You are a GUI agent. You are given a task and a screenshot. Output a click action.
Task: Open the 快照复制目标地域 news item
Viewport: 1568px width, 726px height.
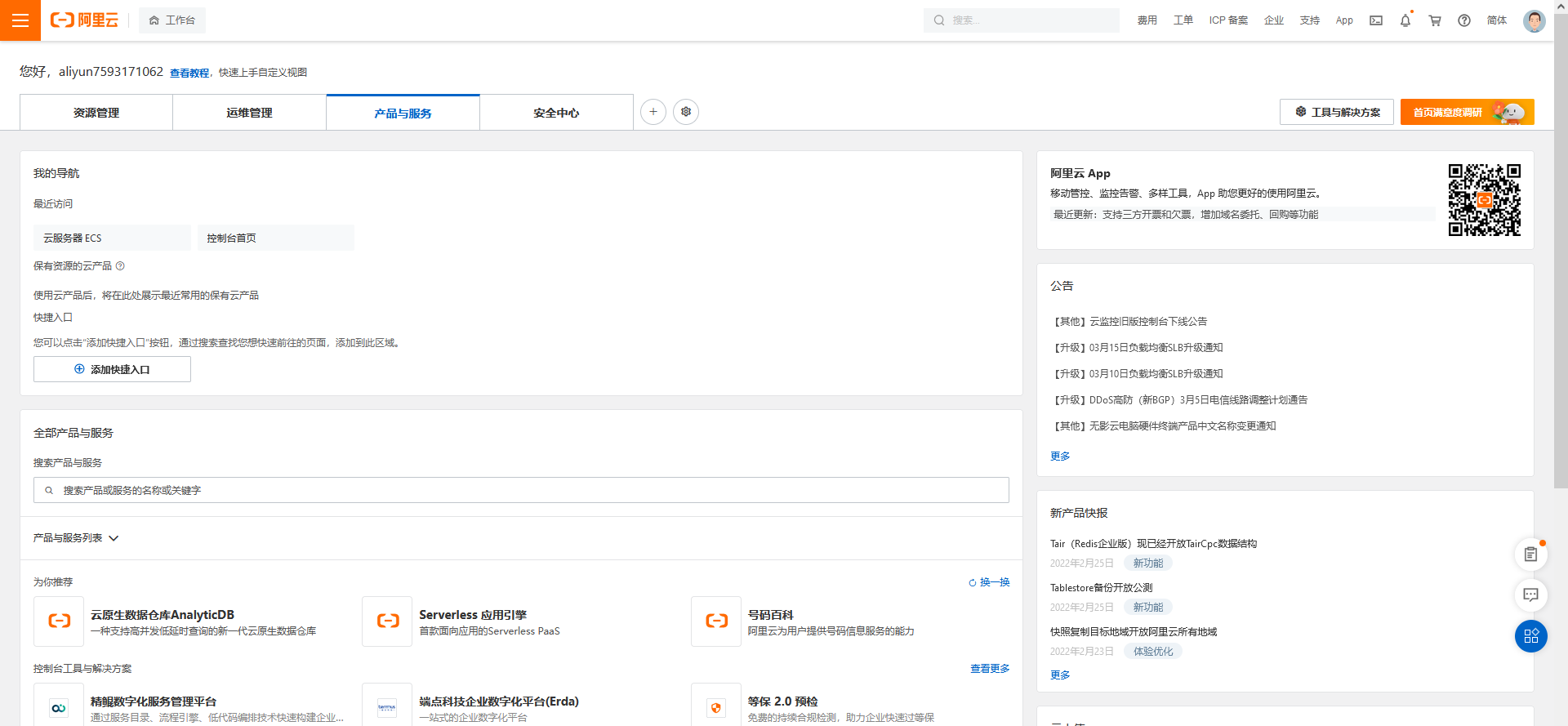point(1134,632)
